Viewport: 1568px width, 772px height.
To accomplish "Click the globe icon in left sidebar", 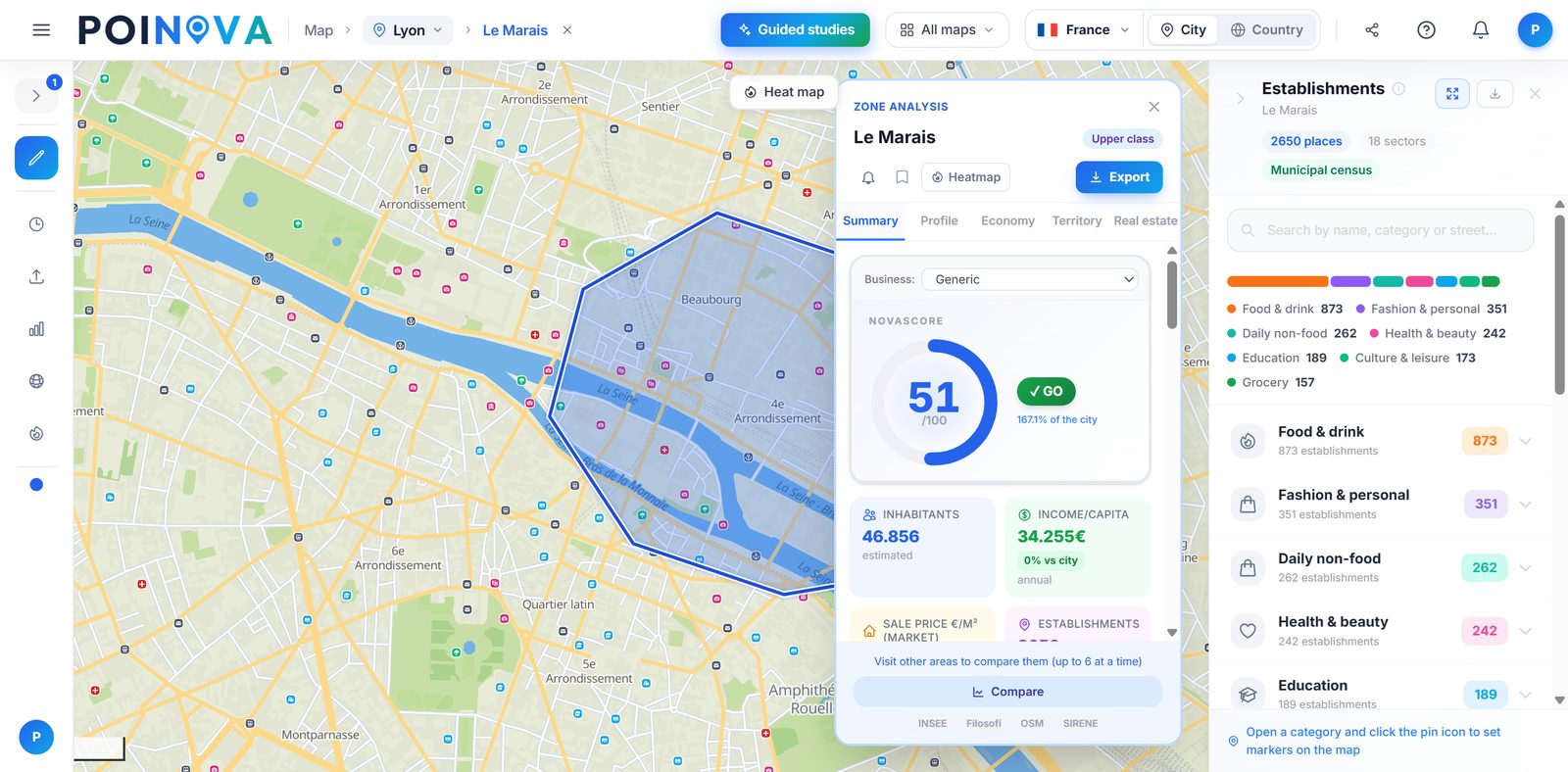I will coord(36,381).
